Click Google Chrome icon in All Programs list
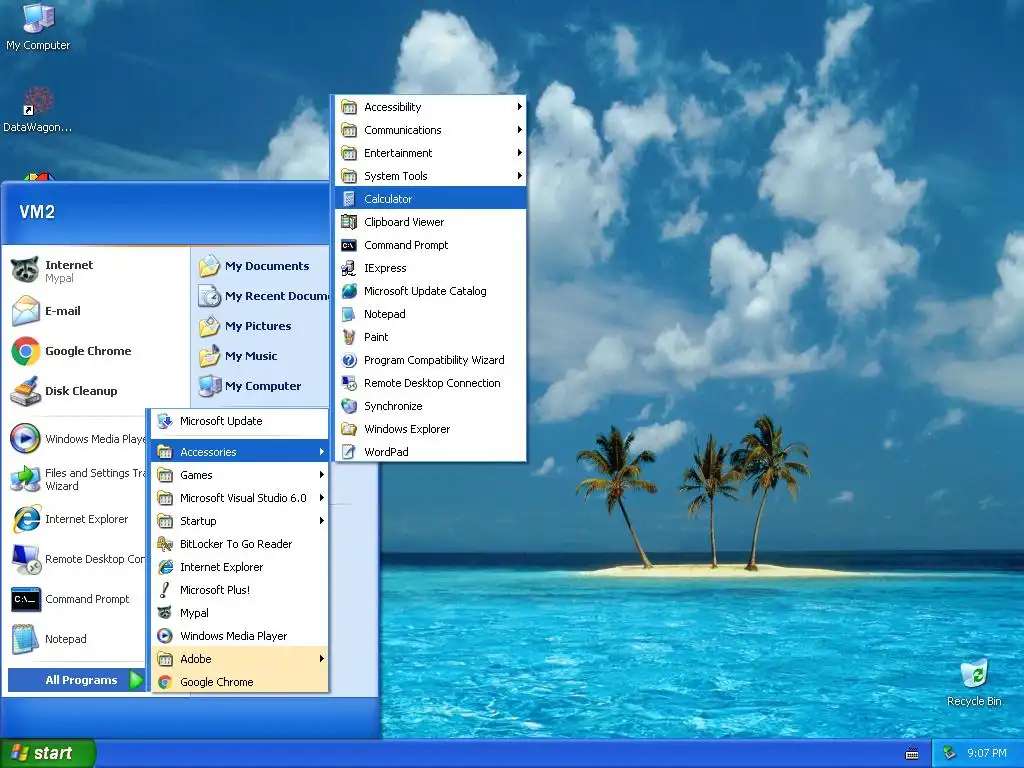The image size is (1024, 768). click(x=165, y=682)
